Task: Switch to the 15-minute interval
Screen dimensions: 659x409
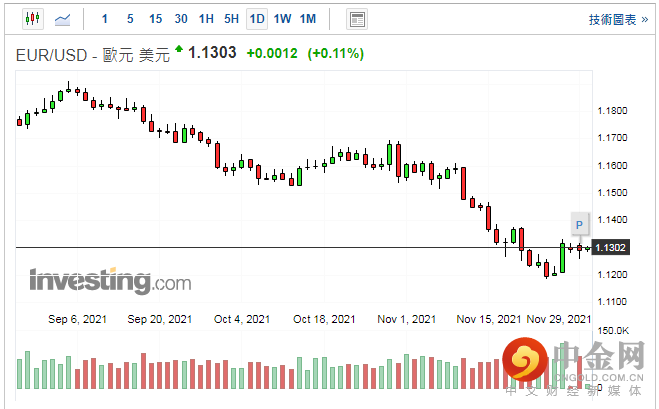Action: click(x=155, y=19)
